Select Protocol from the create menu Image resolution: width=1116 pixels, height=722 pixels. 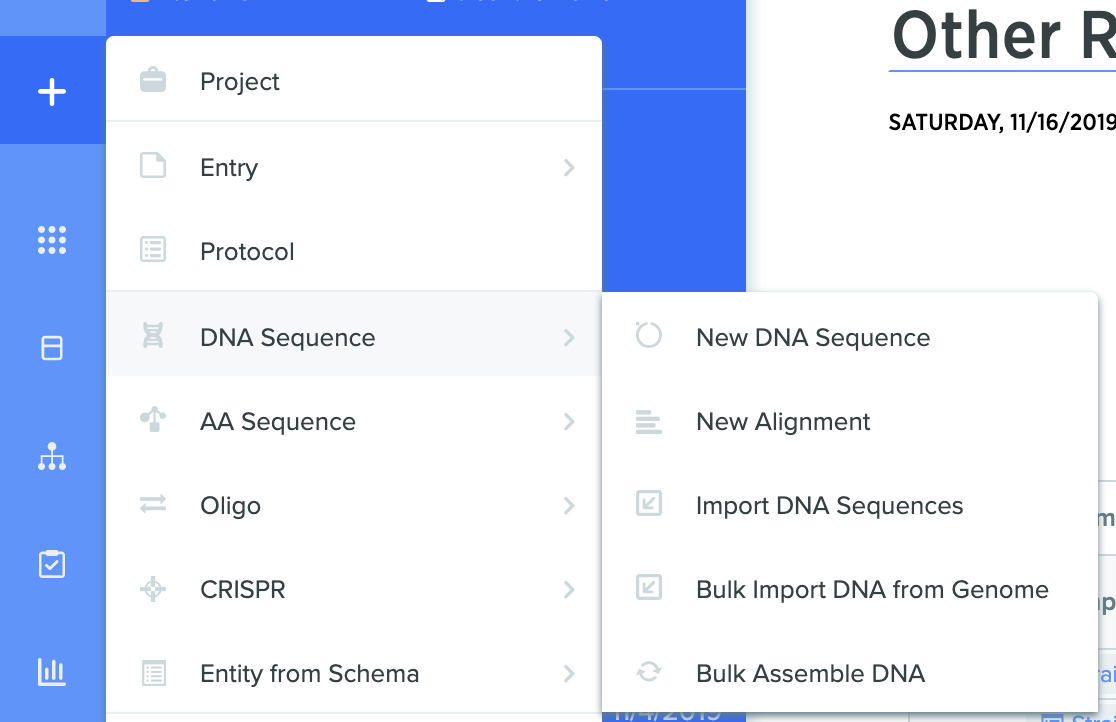[x=354, y=251]
